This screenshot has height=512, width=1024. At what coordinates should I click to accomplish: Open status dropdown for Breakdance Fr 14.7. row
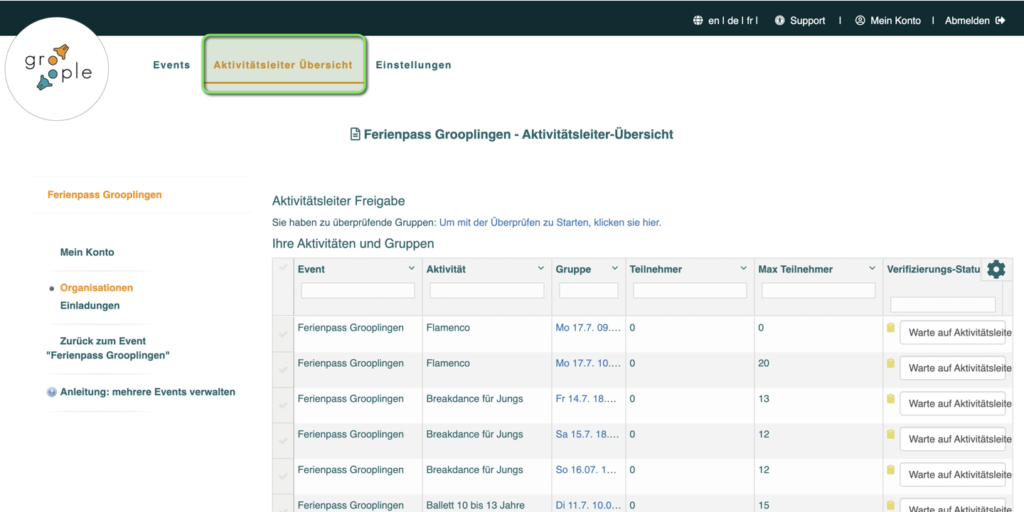pos(955,404)
